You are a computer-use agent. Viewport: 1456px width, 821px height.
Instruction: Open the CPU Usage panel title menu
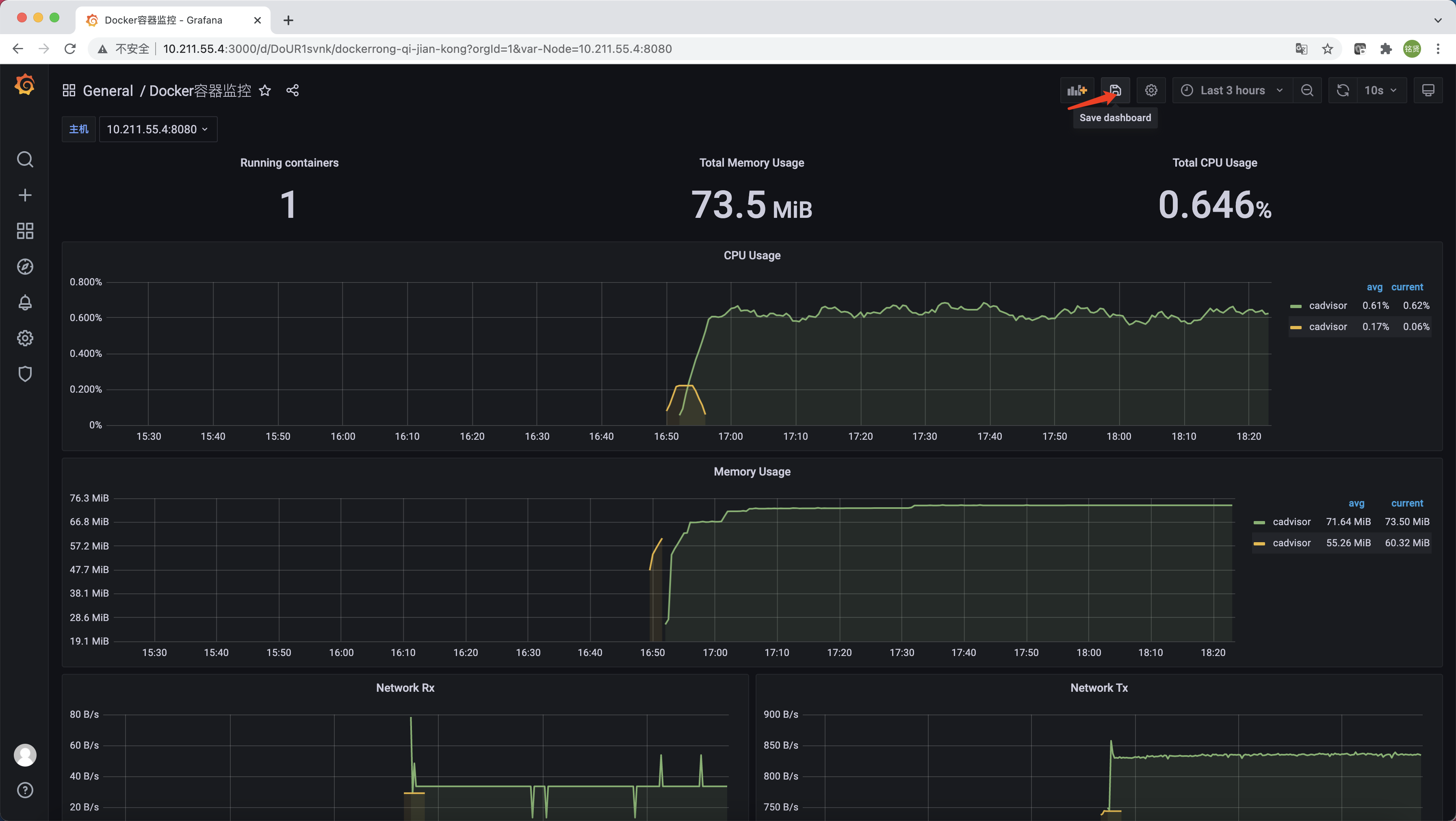point(752,256)
